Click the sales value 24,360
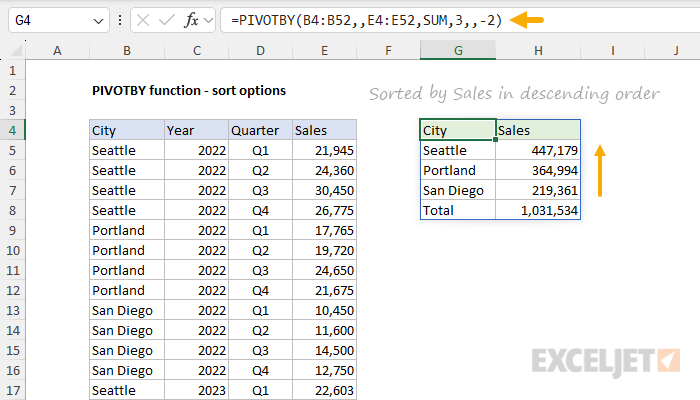 click(324, 171)
